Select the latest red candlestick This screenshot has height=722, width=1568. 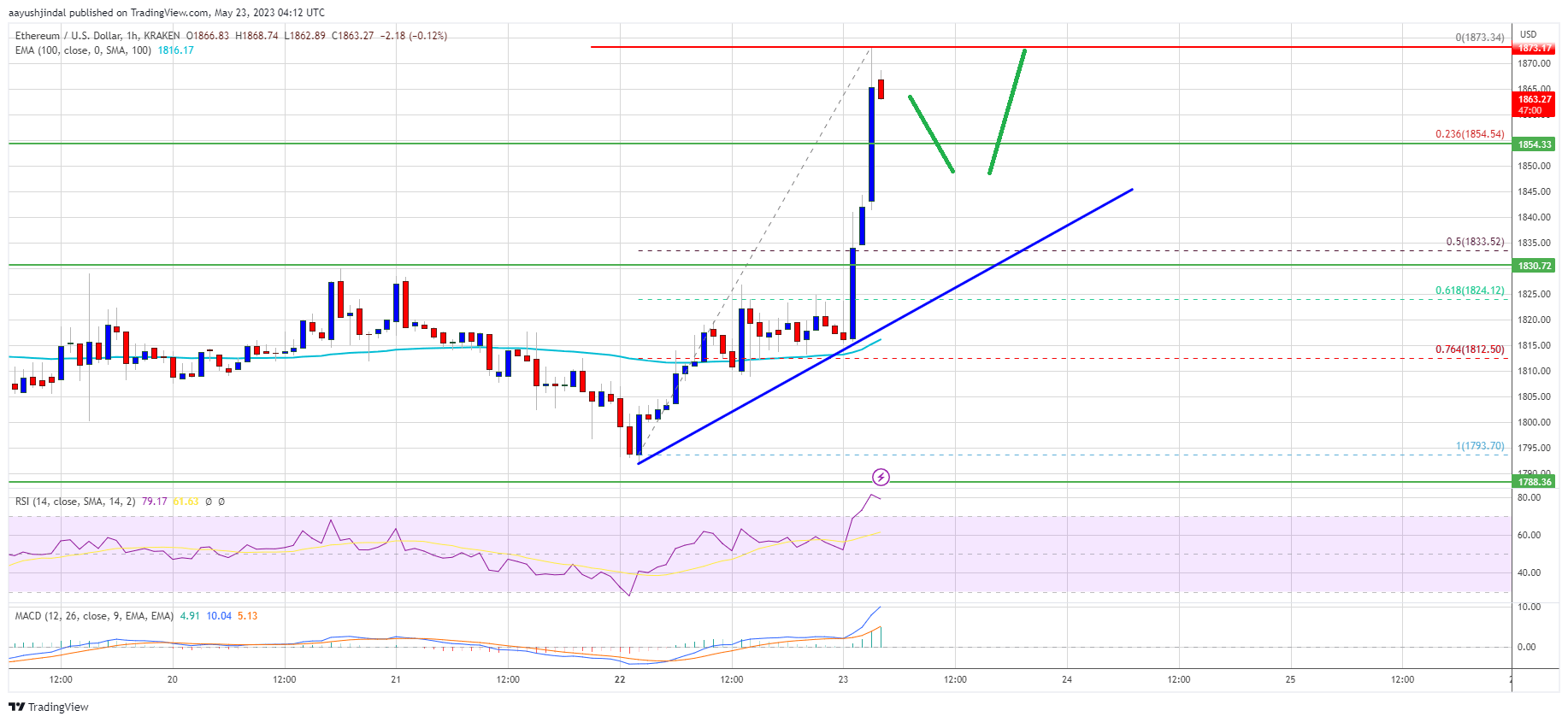pos(881,89)
